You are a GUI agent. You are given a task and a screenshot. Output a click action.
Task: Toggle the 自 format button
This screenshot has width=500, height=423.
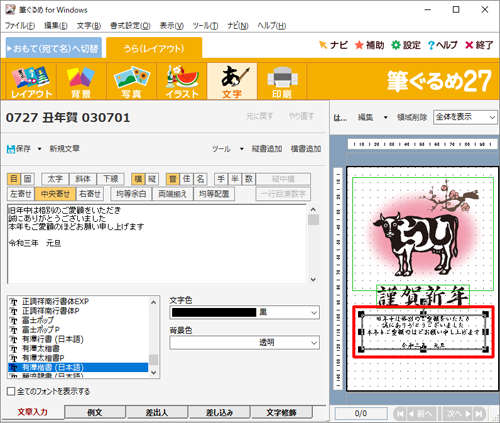click(14, 179)
